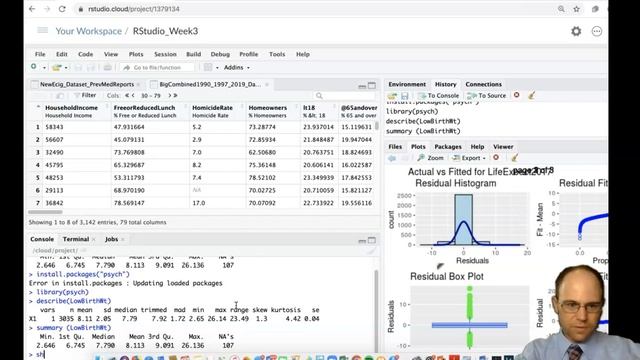The height and width of the screenshot is (360, 640).
Task: Switch to the Files tab
Action: pyautogui.click(x=395, y=147)
